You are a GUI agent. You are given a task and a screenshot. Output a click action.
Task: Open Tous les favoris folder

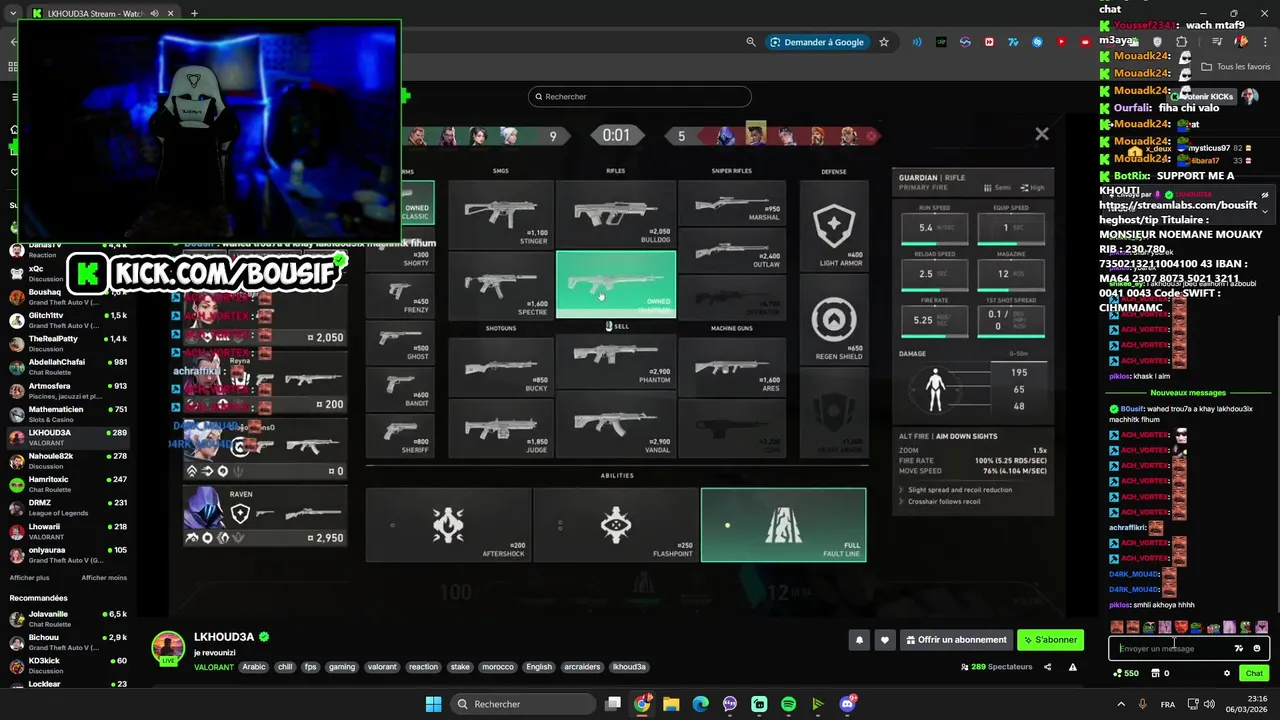1235,67
